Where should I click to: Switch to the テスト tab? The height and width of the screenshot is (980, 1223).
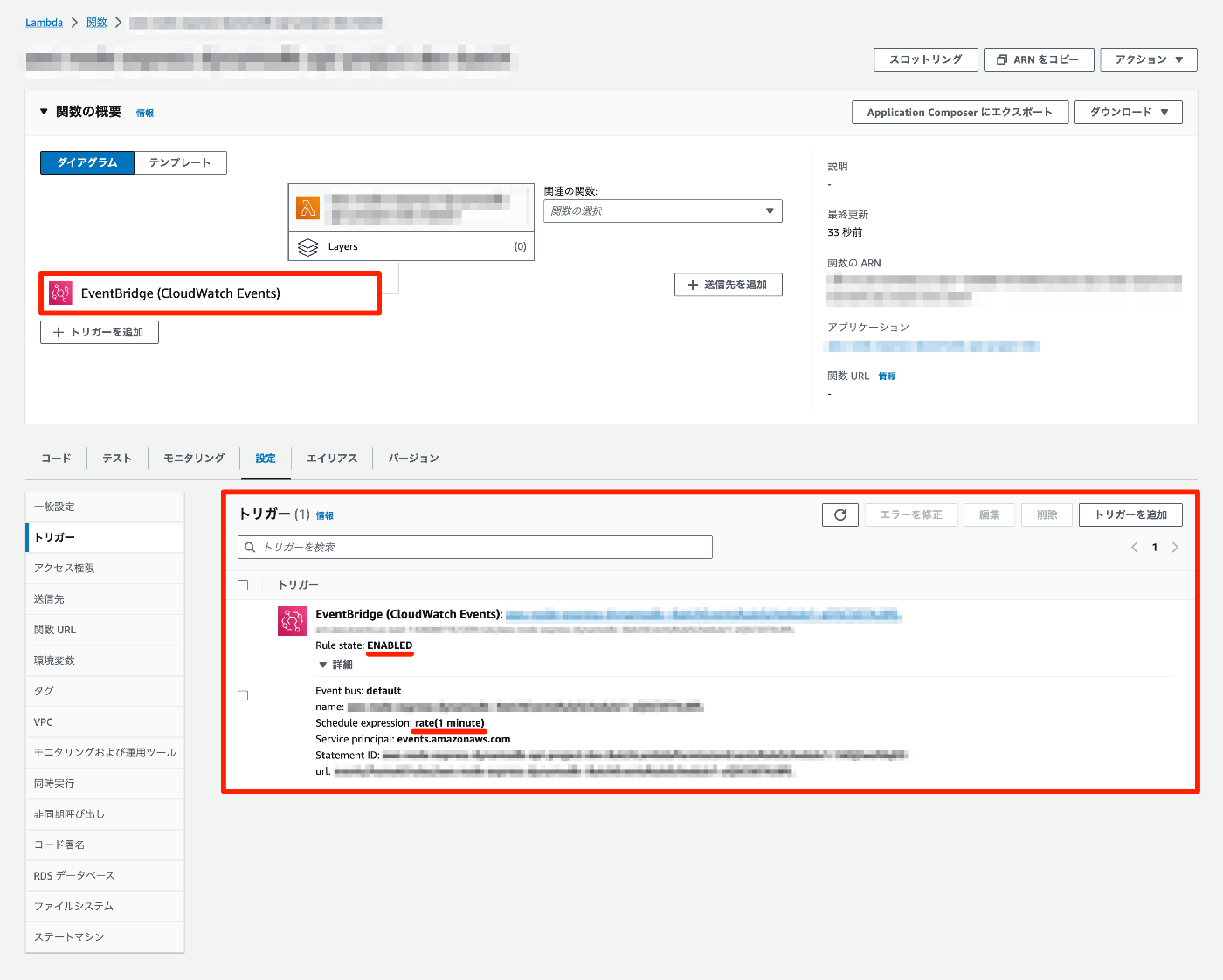coord(117,458)
